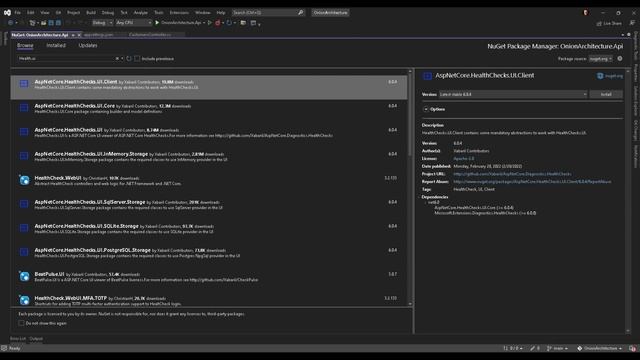The width and height of the screenshot is (640, 360).
Task: Check Do not show this again
Action: 21,323
